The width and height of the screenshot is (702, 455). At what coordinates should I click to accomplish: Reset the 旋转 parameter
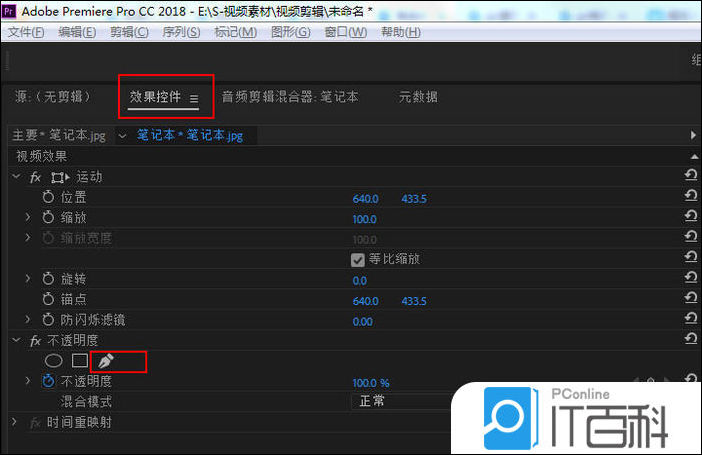(x=691, y=277)
